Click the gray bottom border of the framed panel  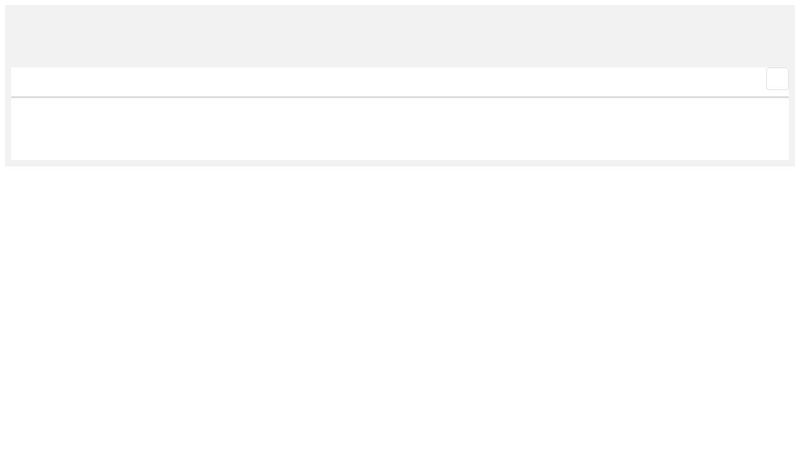pos(400,163)
